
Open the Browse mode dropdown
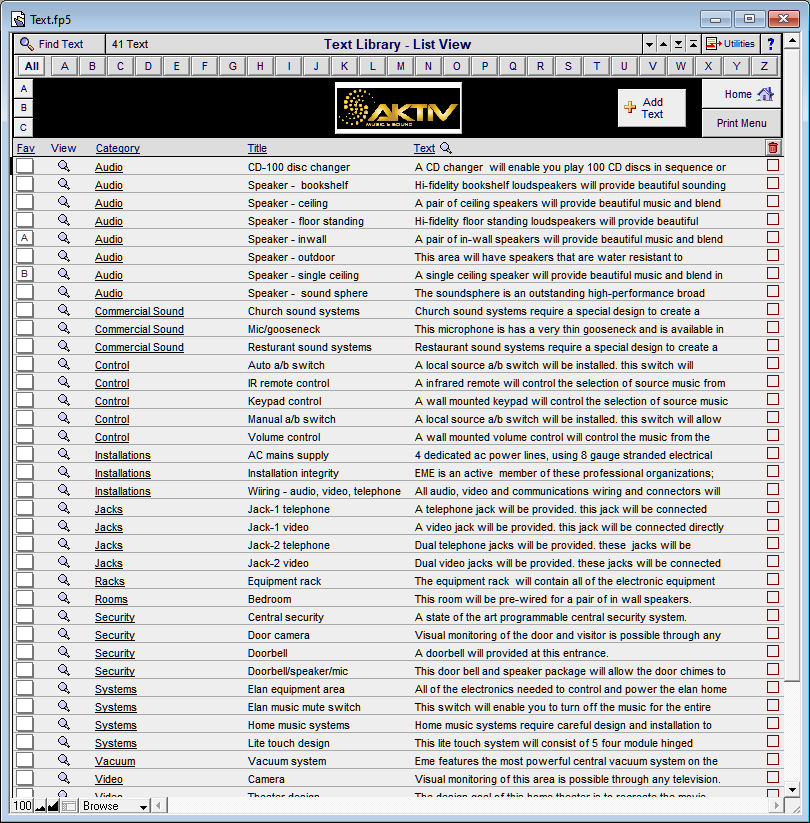click(x=114, y=806)
